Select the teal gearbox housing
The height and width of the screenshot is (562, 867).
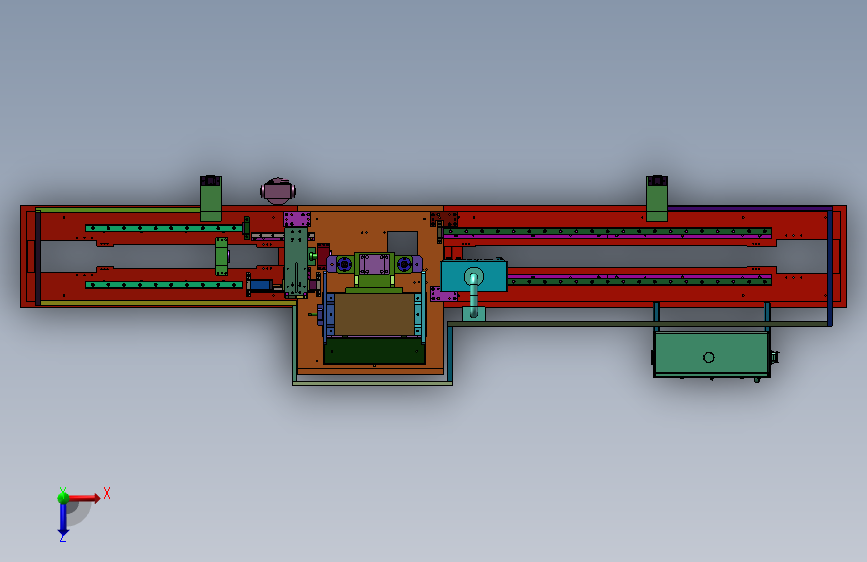click(x=474, y=276)
